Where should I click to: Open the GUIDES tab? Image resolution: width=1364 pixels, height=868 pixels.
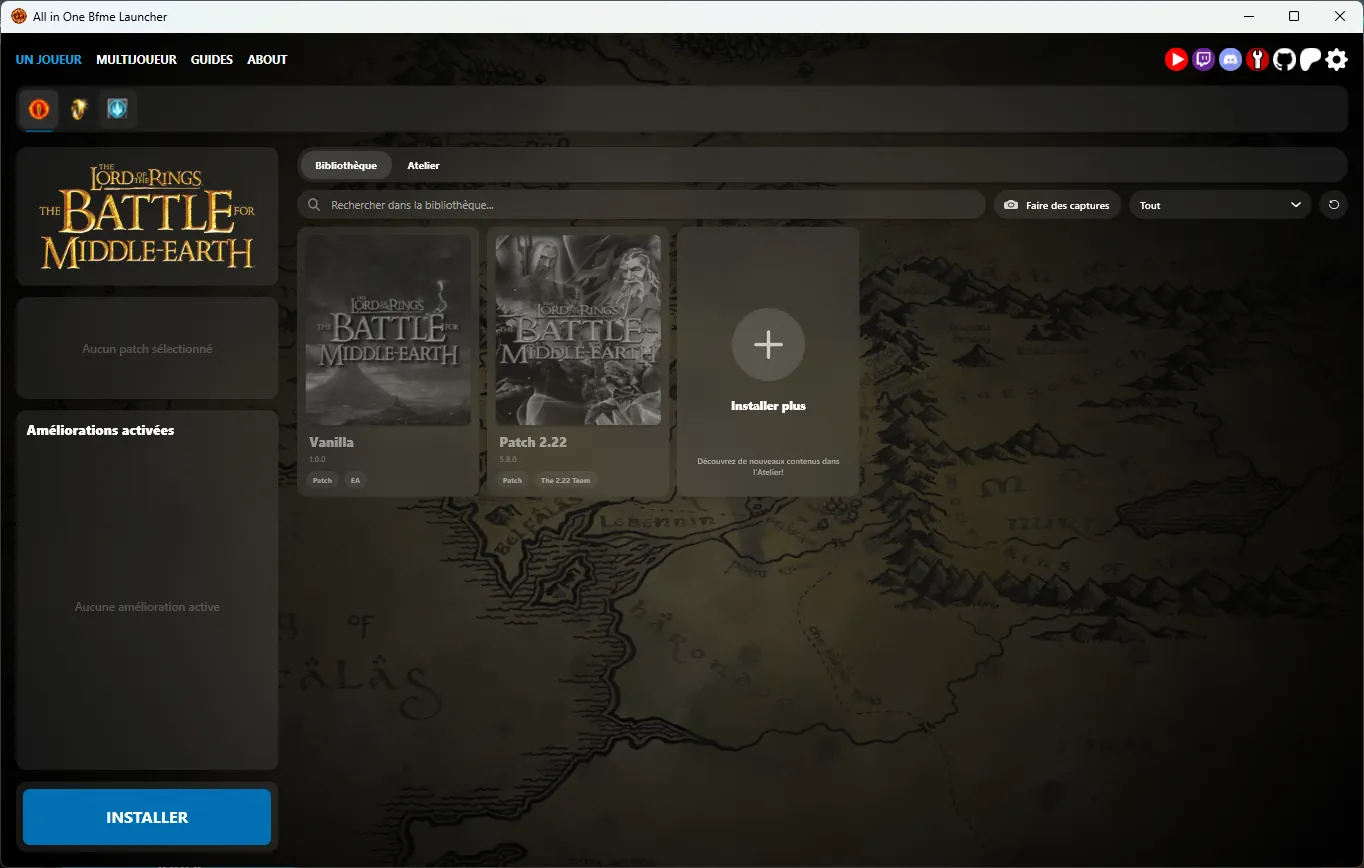click(x=212, y=60)
